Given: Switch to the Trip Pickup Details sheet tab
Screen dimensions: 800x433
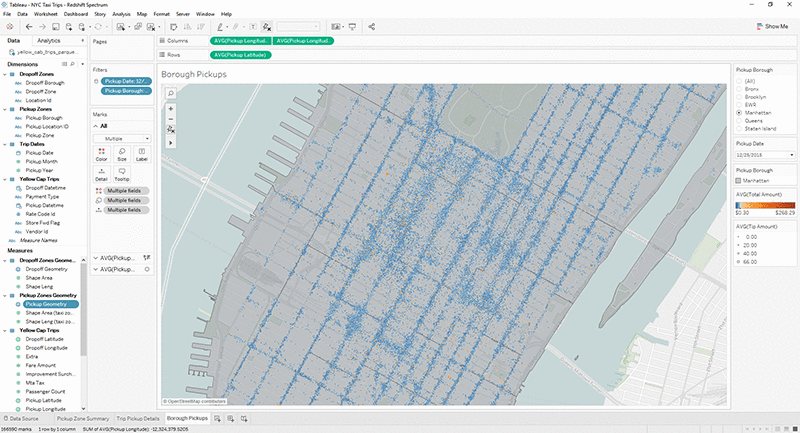Looking at the screenshot, I should click(138, 418).
